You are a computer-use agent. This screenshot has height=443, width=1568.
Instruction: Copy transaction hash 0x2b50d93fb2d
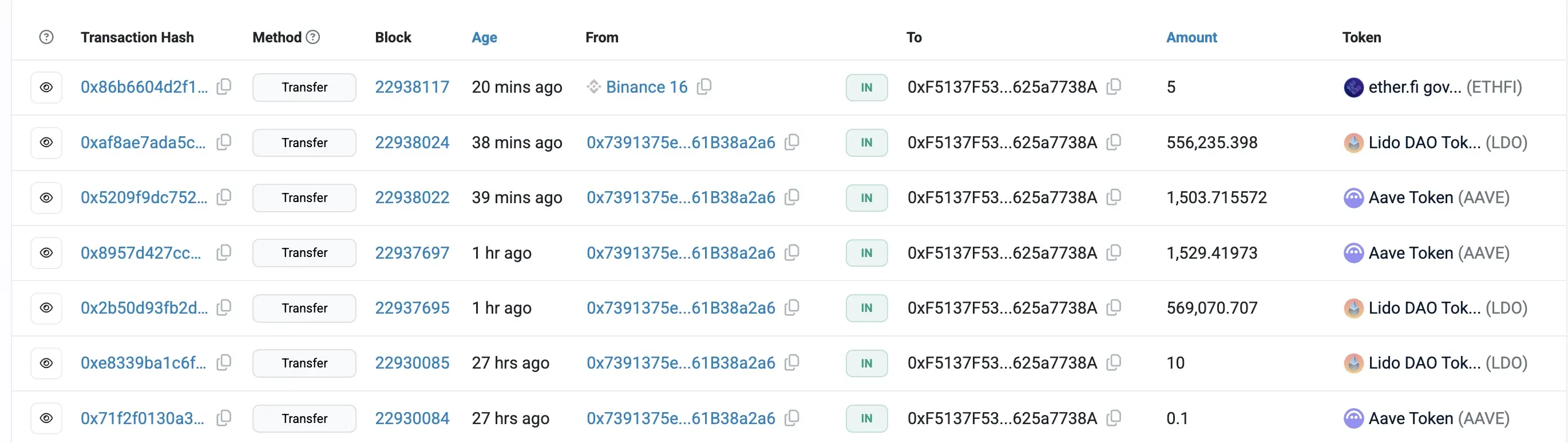[x=224, y=308]
